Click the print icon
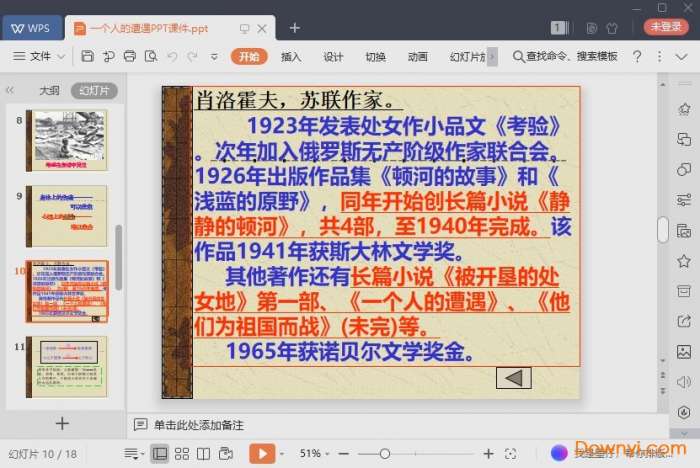This screenshot has width=700, height=468. [x=129, y=56]
